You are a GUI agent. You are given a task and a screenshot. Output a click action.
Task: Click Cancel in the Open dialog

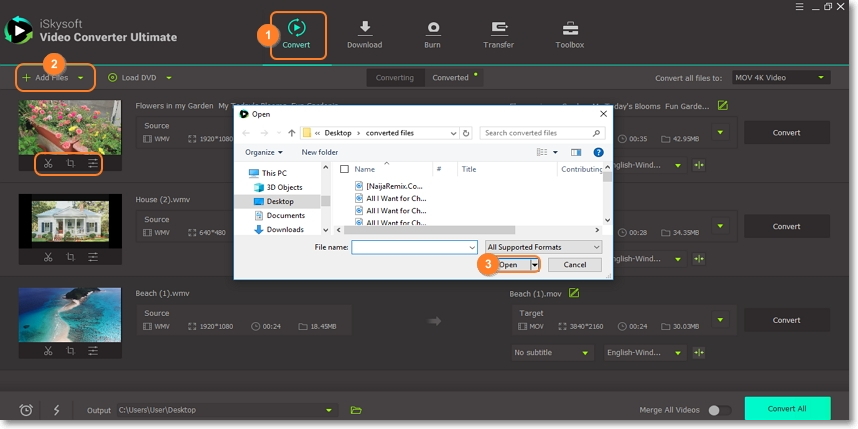pyautogui.click(x=574, y=265)
